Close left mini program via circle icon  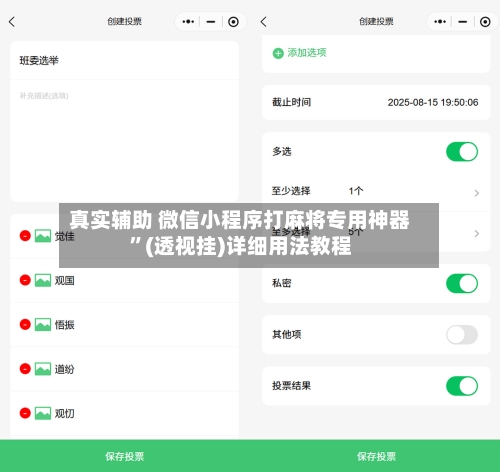(x=233, y=22)
